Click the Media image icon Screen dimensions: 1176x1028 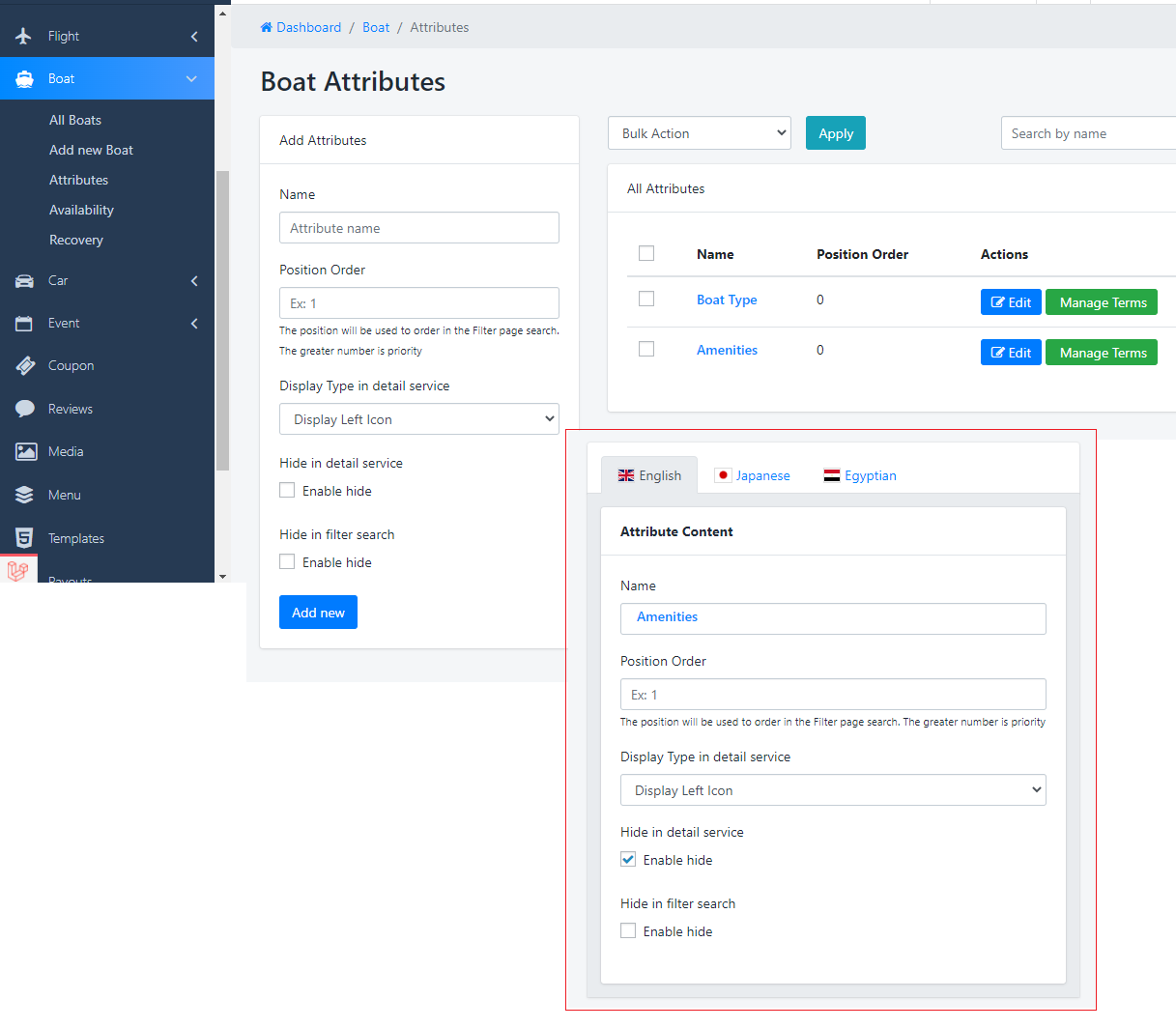click(26, 452)
